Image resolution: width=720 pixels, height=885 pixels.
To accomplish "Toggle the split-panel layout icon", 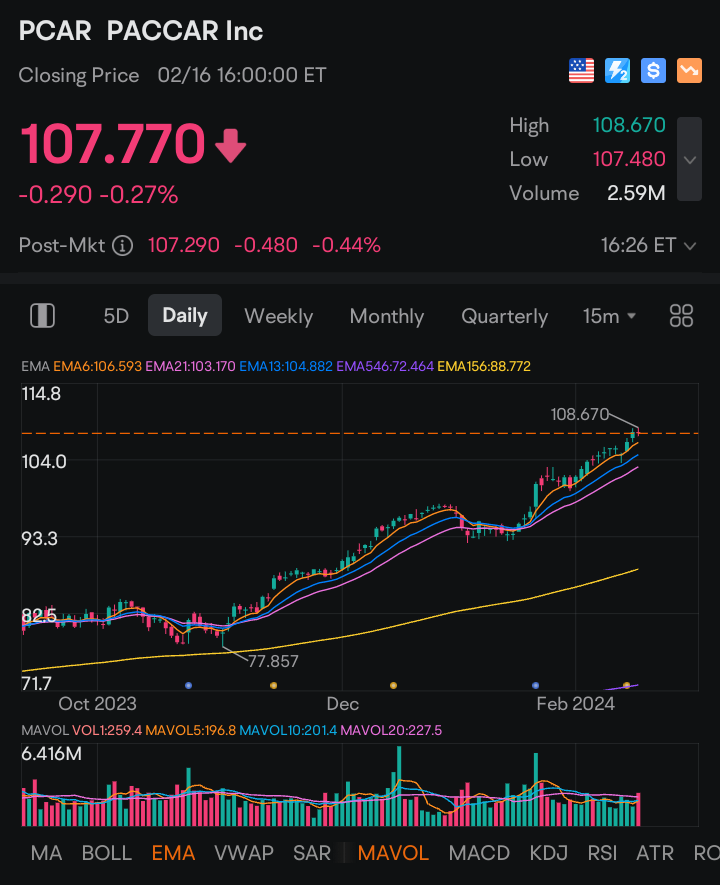I will [x=42, y=316].
